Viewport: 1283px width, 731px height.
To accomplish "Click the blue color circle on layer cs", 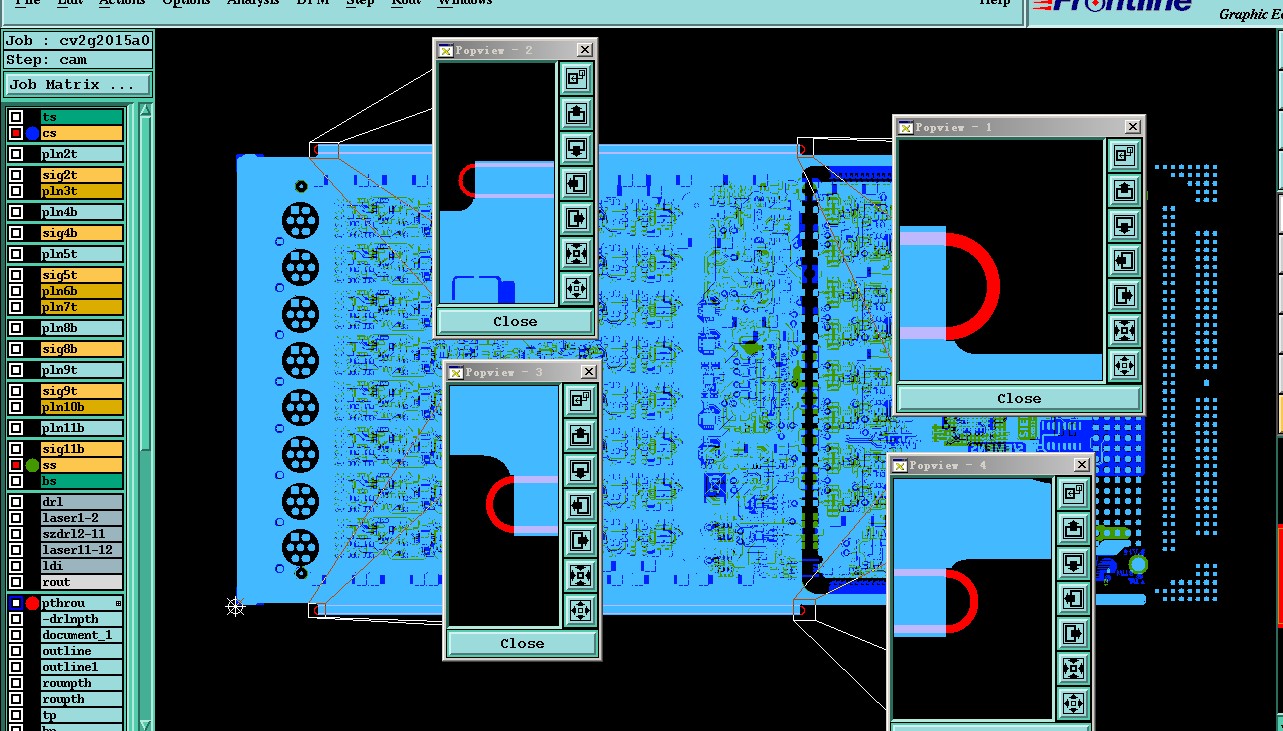I will [32, 133].
